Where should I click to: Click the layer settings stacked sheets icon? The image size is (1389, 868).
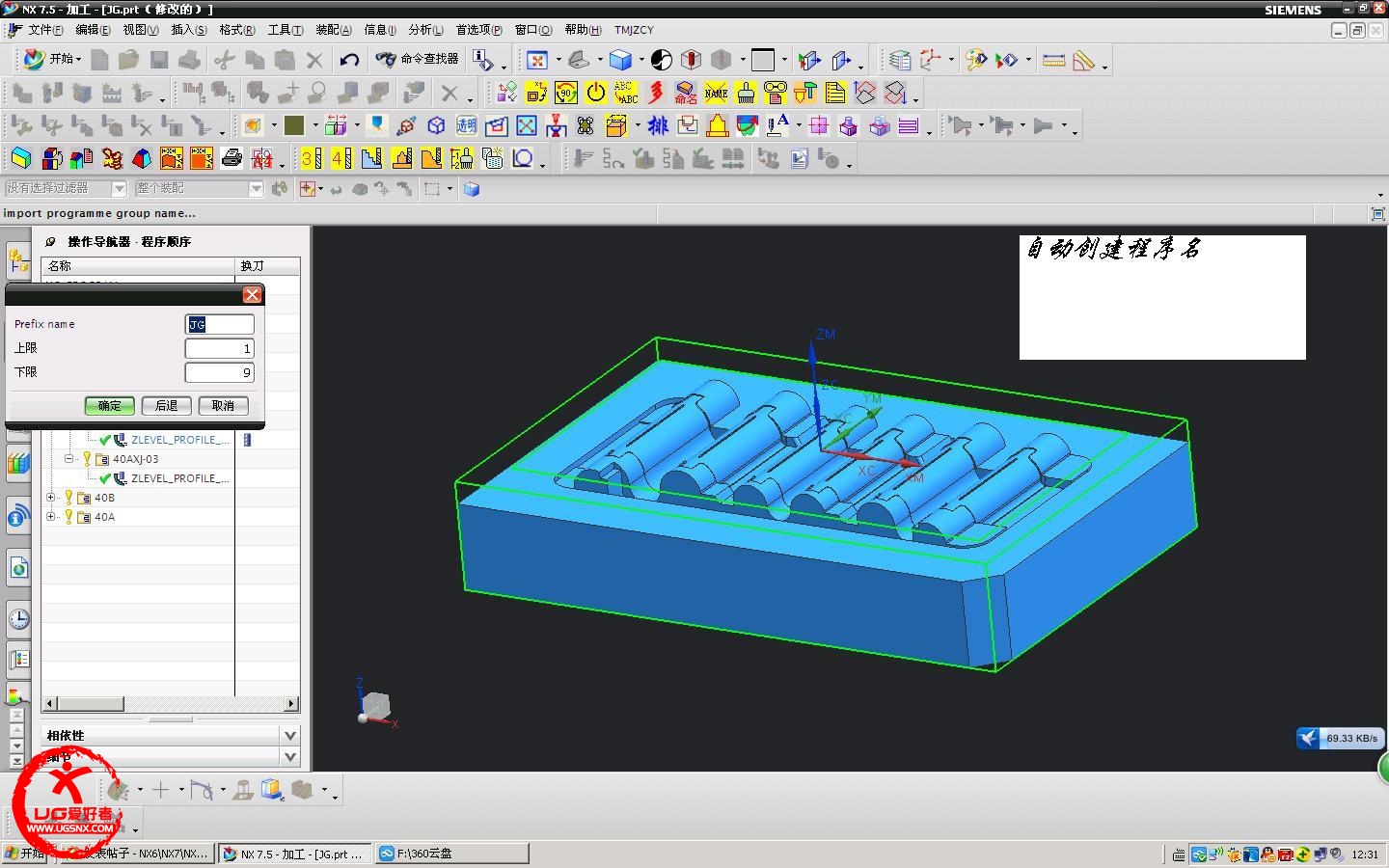[899, 60]
